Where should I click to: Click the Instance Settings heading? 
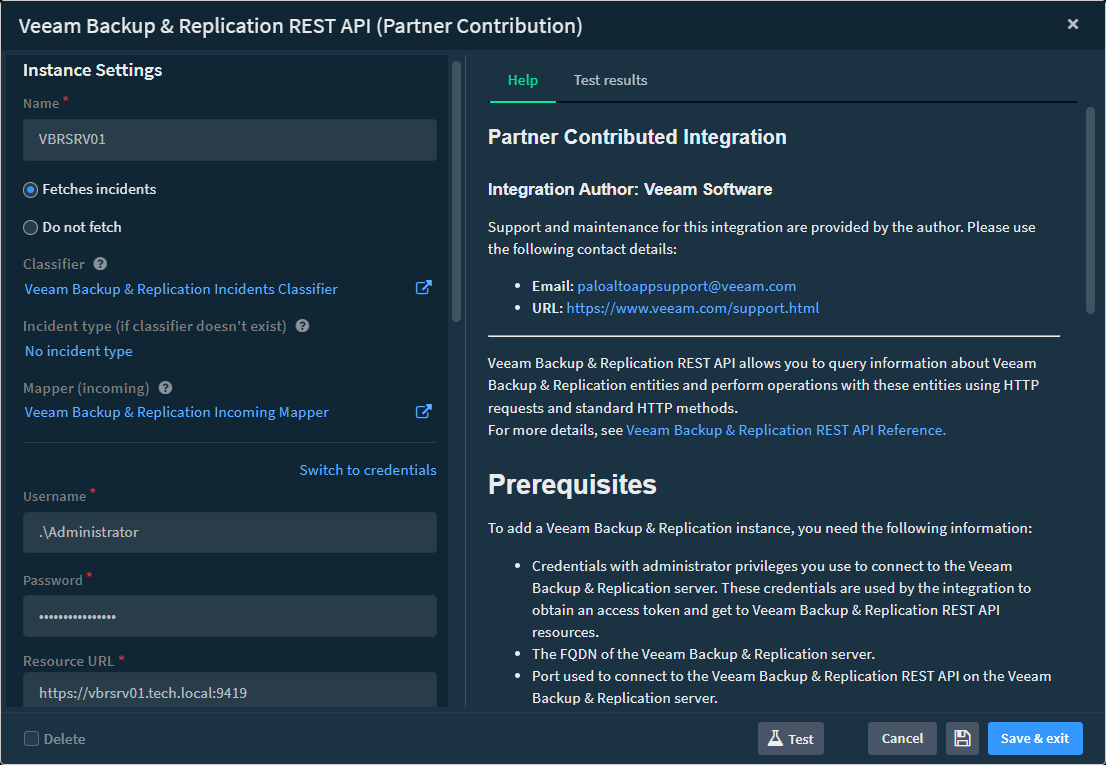pyautogui.click(x=92, y=70)
